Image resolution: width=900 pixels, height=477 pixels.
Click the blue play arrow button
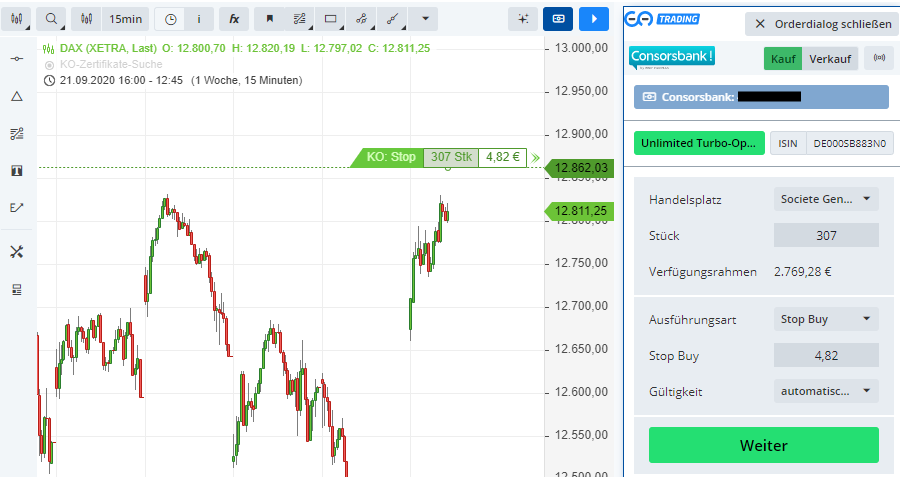[x=594, y=20]
